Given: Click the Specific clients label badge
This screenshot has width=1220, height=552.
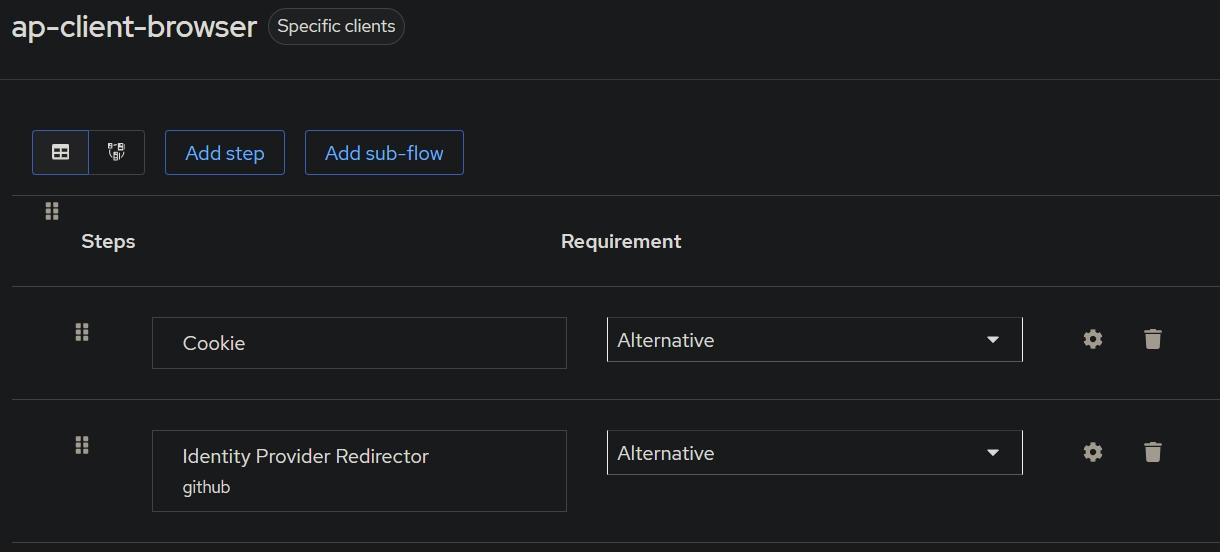Looking at the screenshot, I should 336,26.
